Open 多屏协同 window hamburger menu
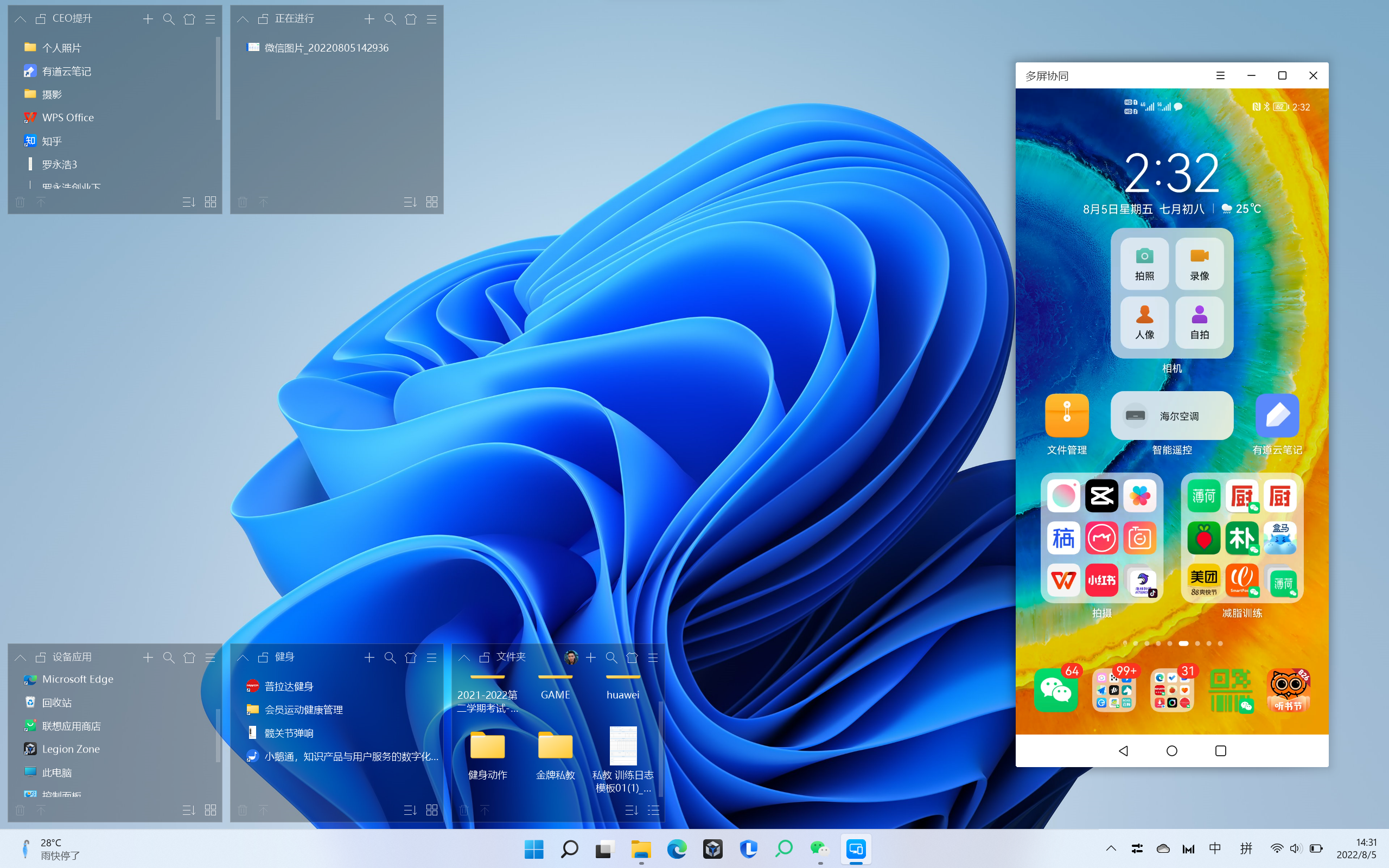Viewport: 1389px width, 868px height. point(1220,76)
